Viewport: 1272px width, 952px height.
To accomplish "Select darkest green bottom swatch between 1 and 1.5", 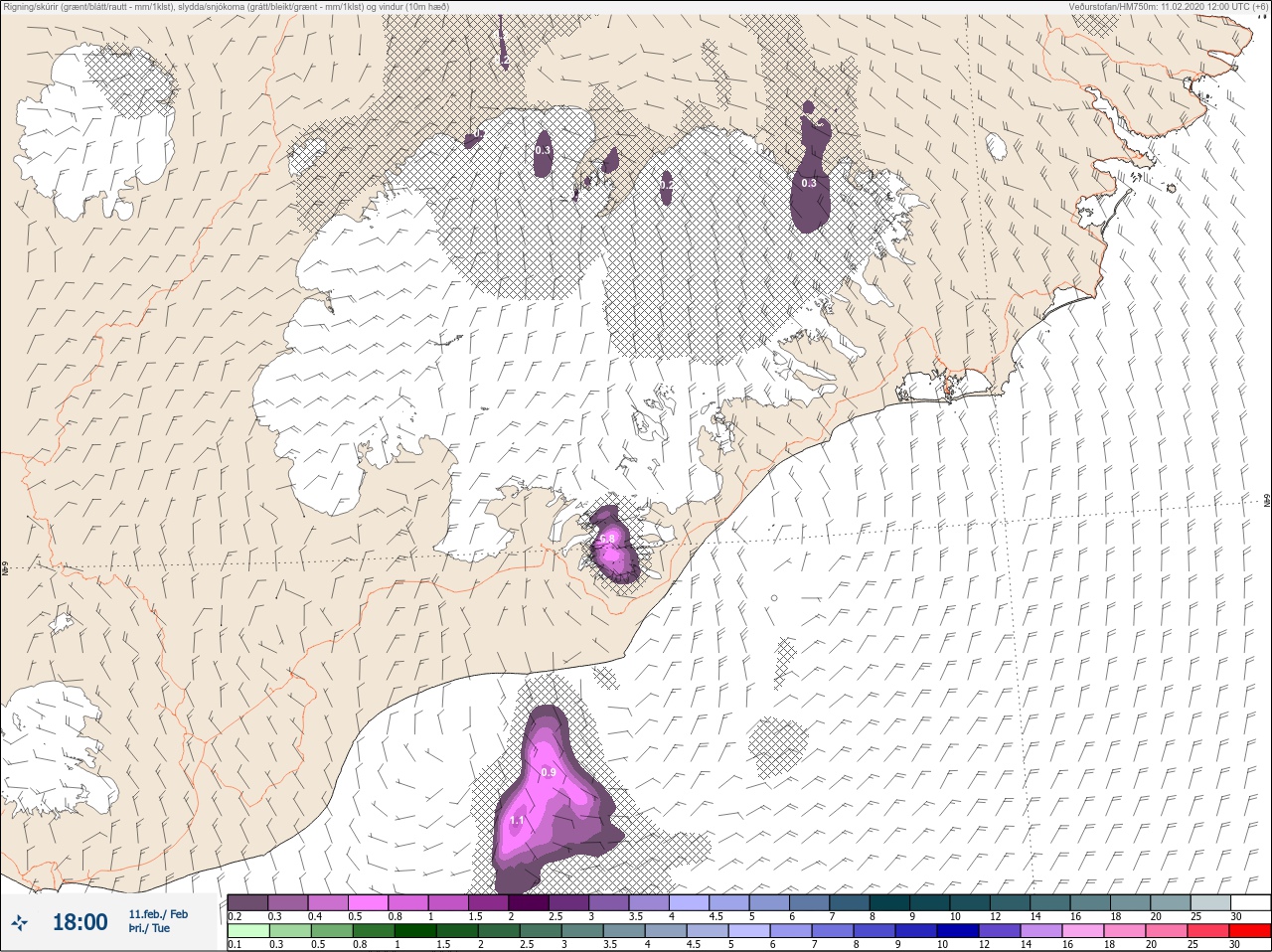I will [413, 931].
